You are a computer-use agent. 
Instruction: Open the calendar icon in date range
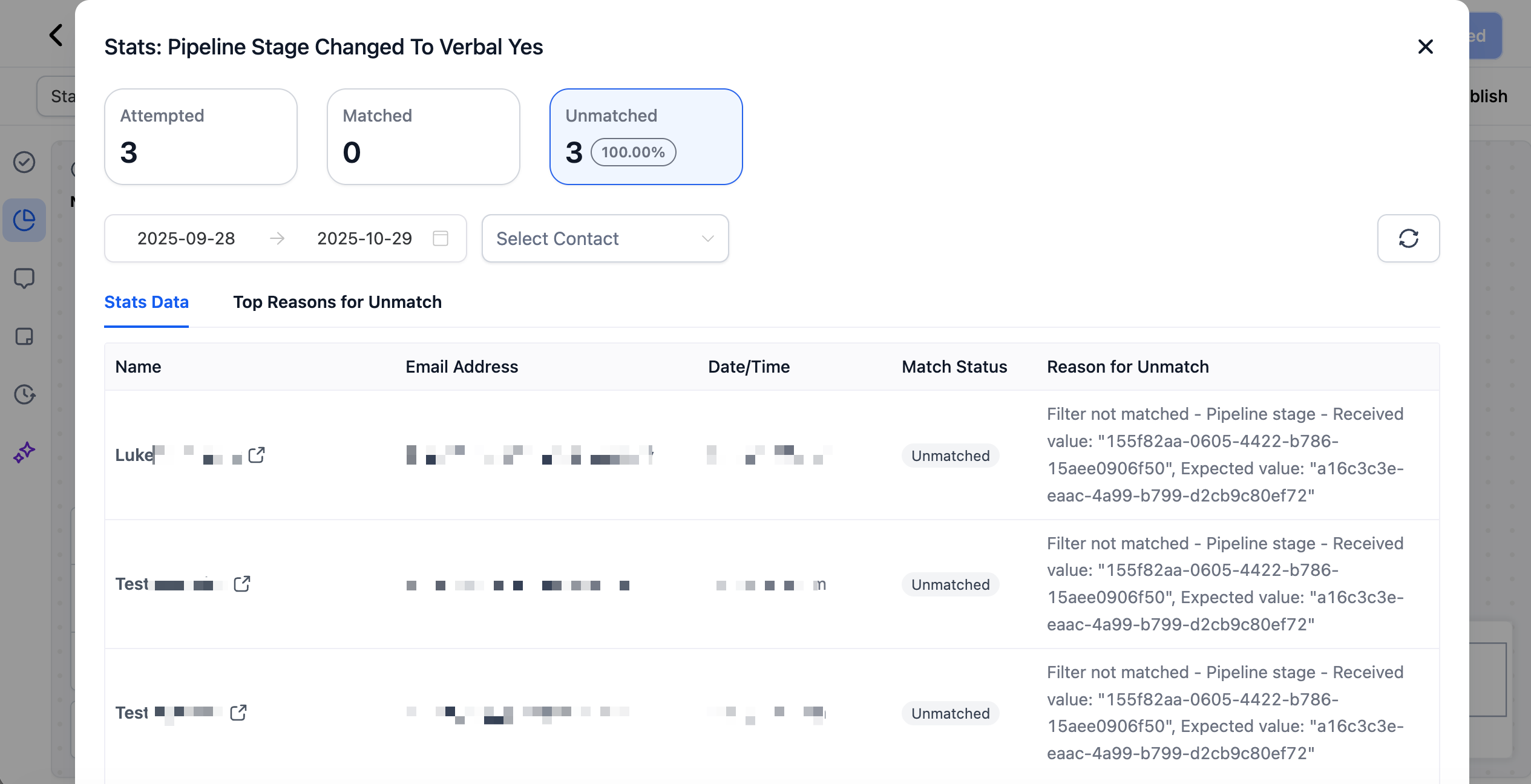pos(441,238)
